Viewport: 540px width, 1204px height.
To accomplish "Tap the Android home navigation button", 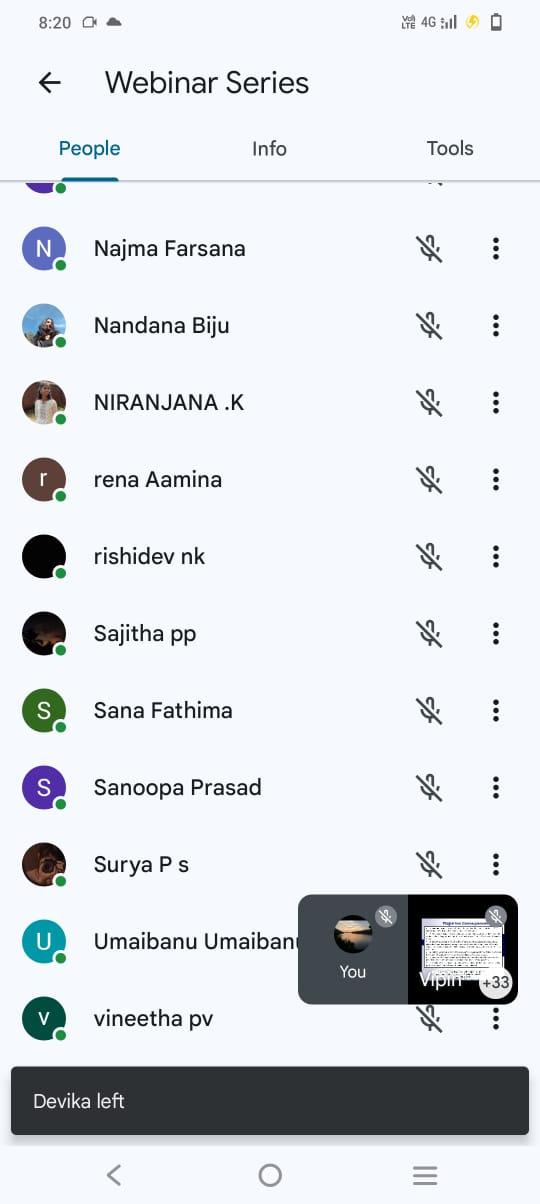I will pos(270,1175).
